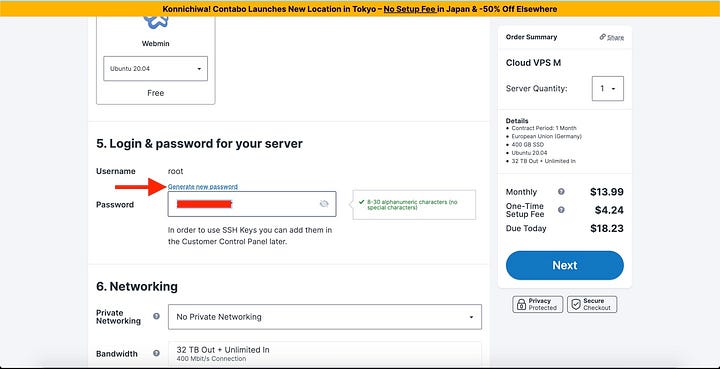Click the Webmin option card label
This screenshot has width=720, height=369.
(x=156, y=44)
